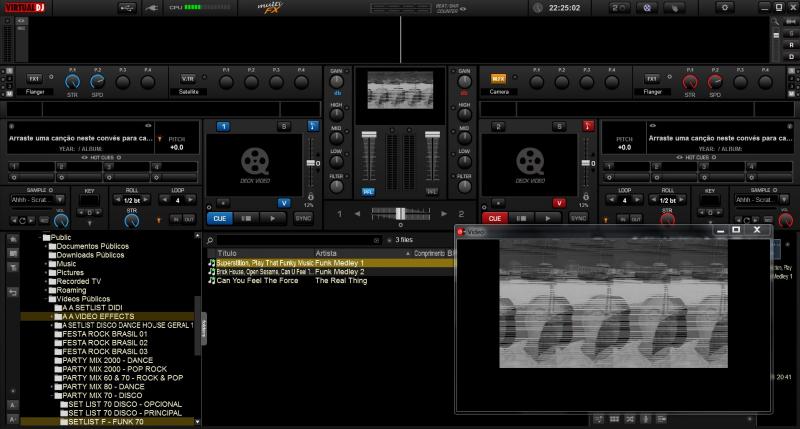The height and width of the screenshot is (429, 800).
Task: Click the search magnifier icon in browser
Action: click(210, 240)
